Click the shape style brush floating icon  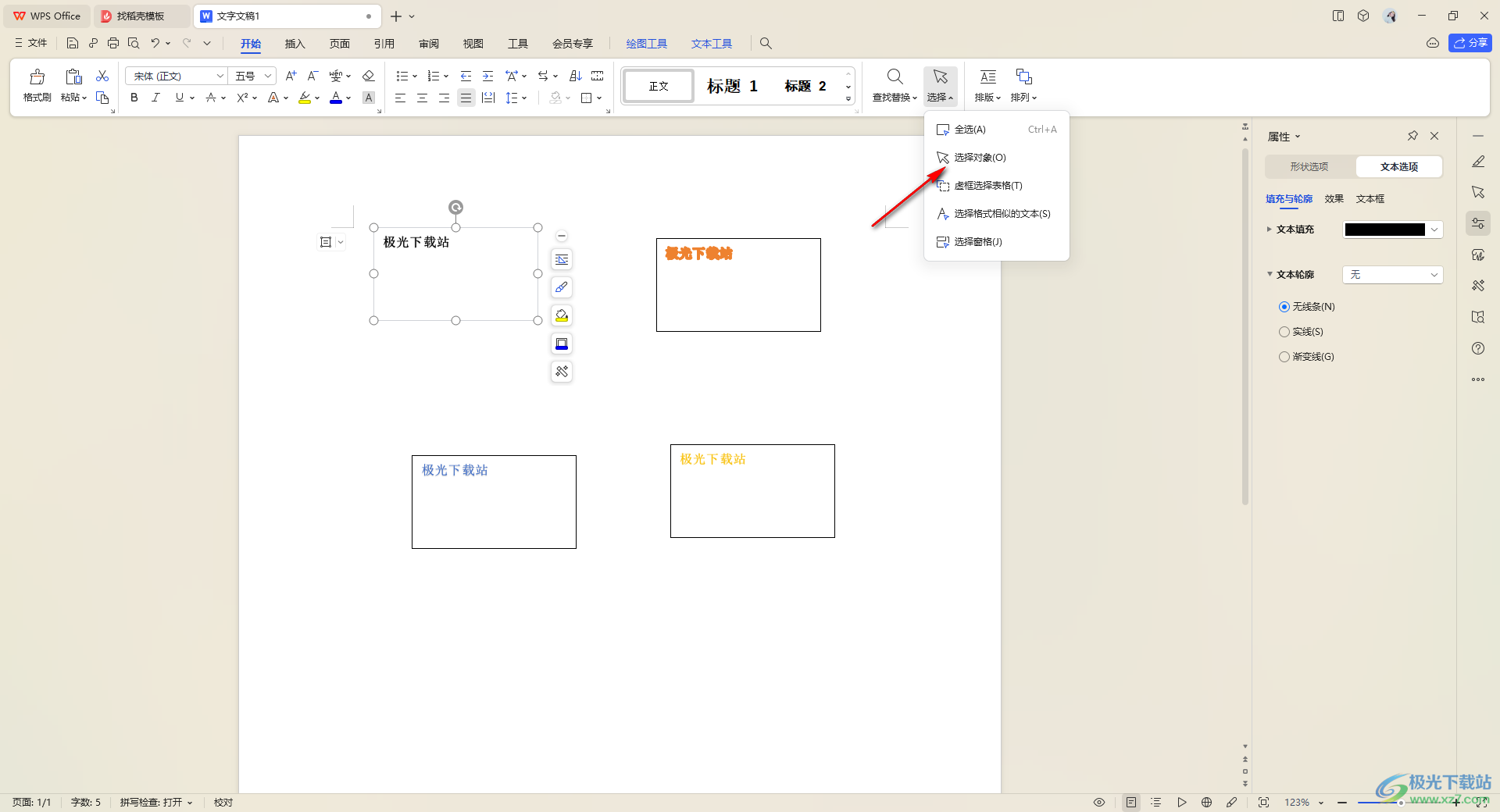click(562, 287)
